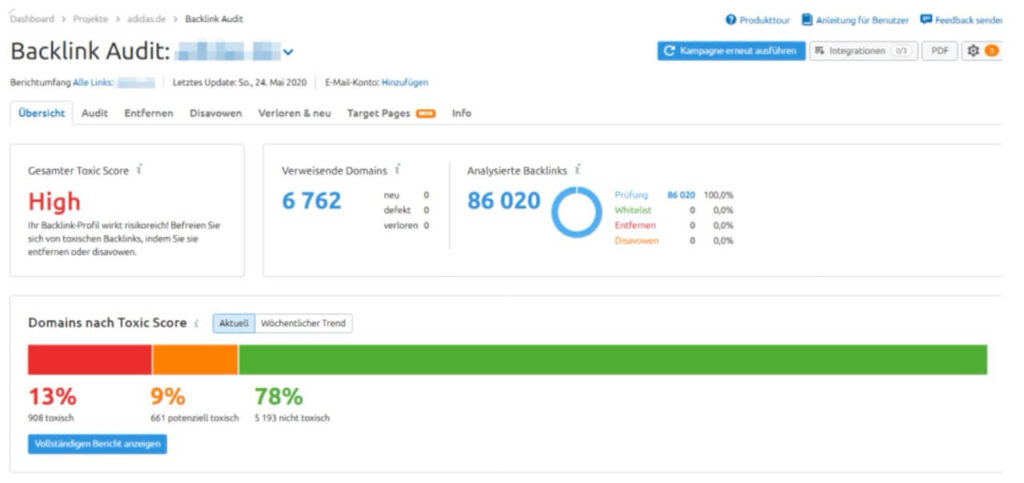
Task: Click the defekt domains count row
Action: (406, 210)
